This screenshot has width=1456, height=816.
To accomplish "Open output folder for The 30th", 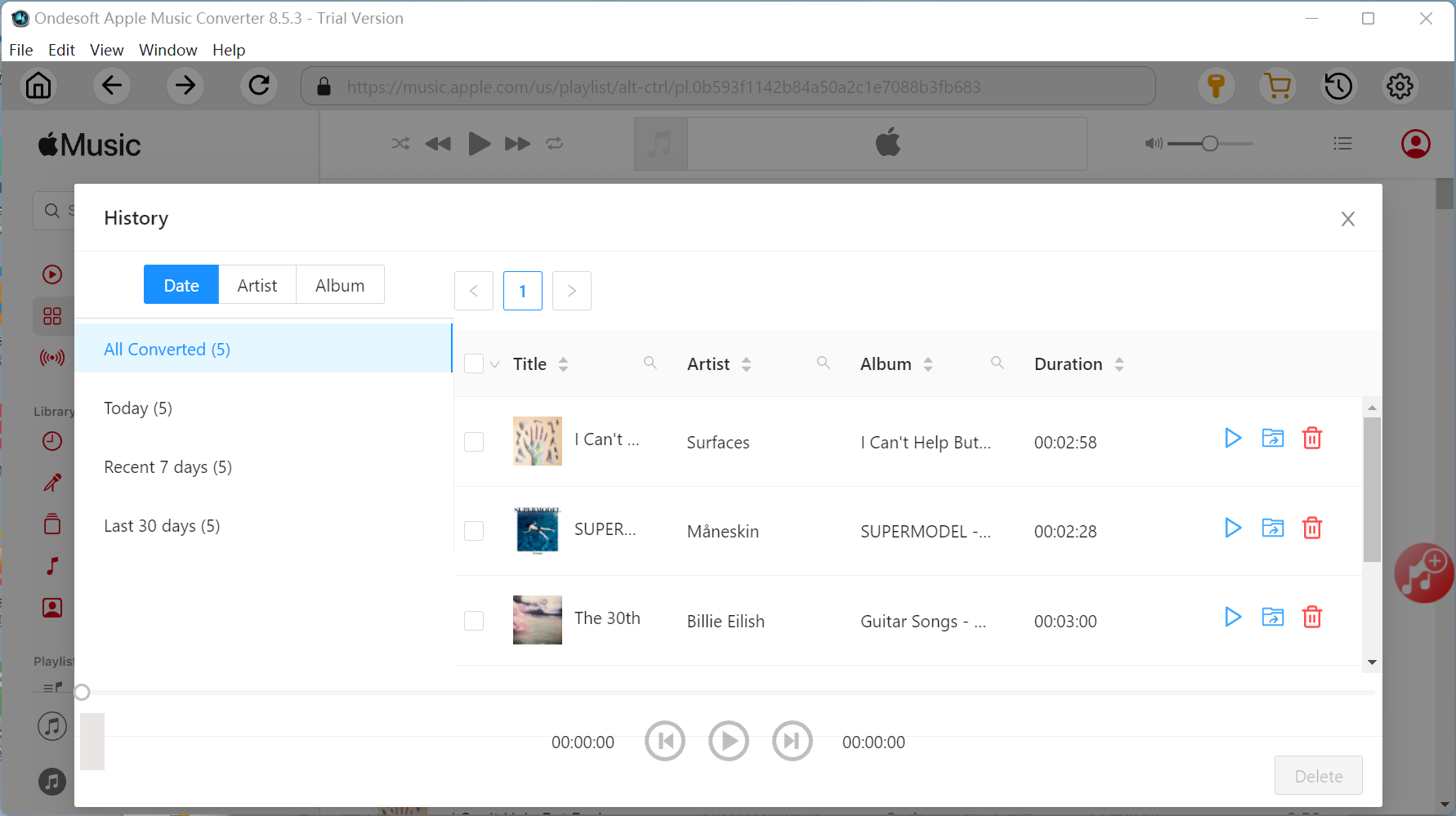I will (1273, 618).
